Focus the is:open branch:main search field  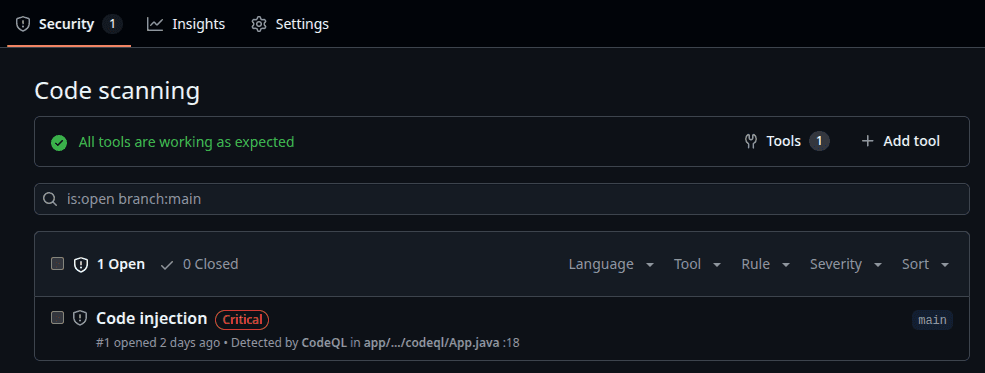501,199
